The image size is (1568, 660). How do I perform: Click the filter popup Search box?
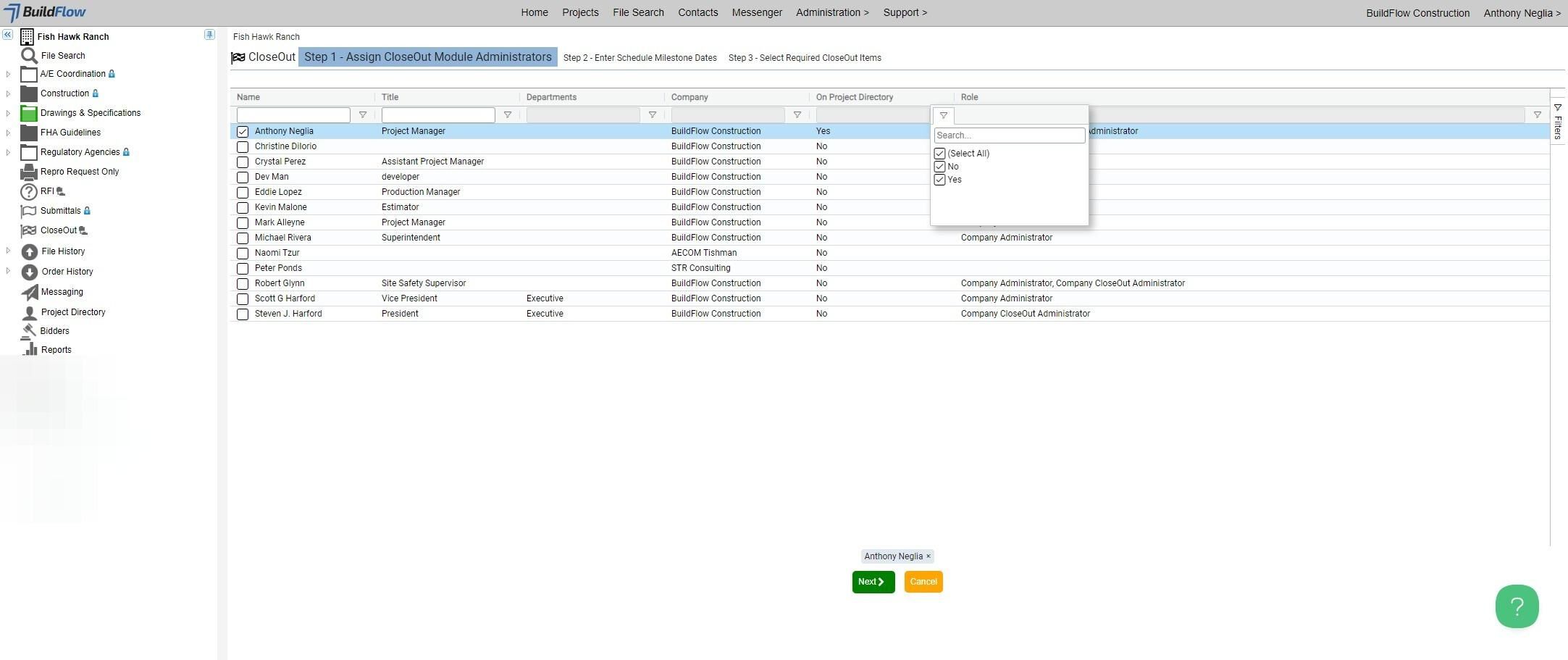click(x=1010, y=135)
